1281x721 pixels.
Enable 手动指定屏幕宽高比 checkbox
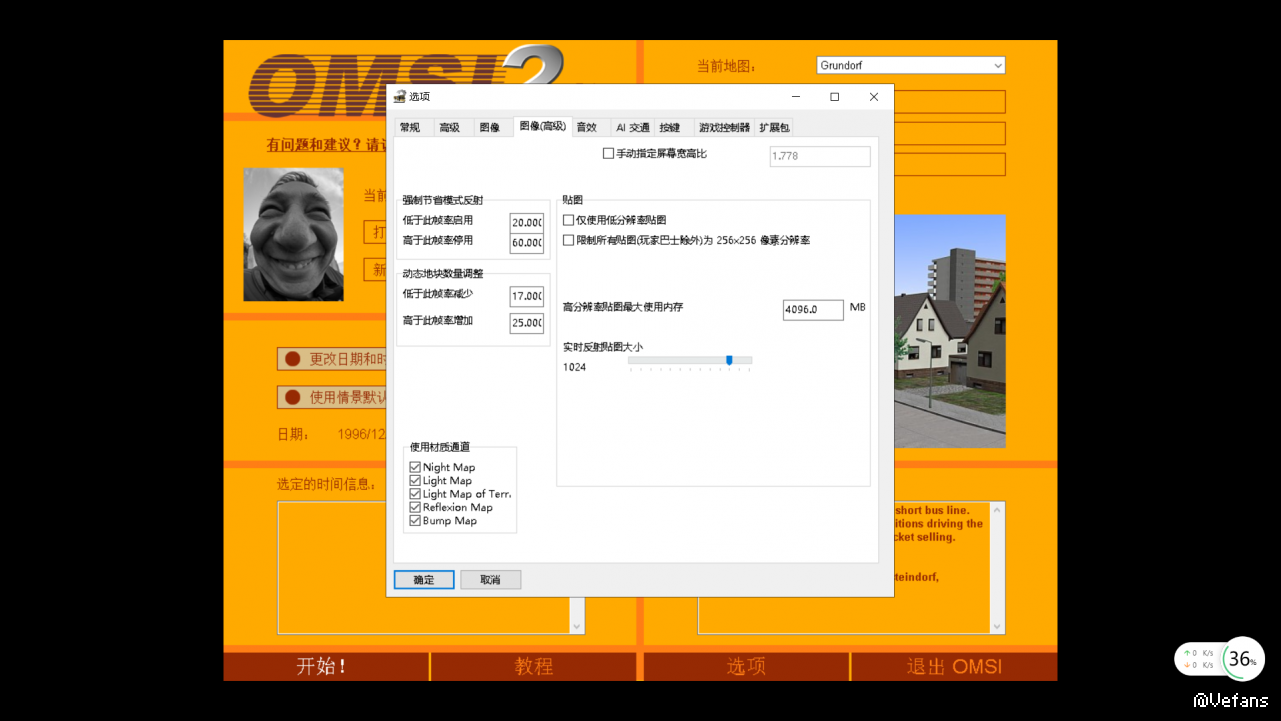(x=608, y=154)
